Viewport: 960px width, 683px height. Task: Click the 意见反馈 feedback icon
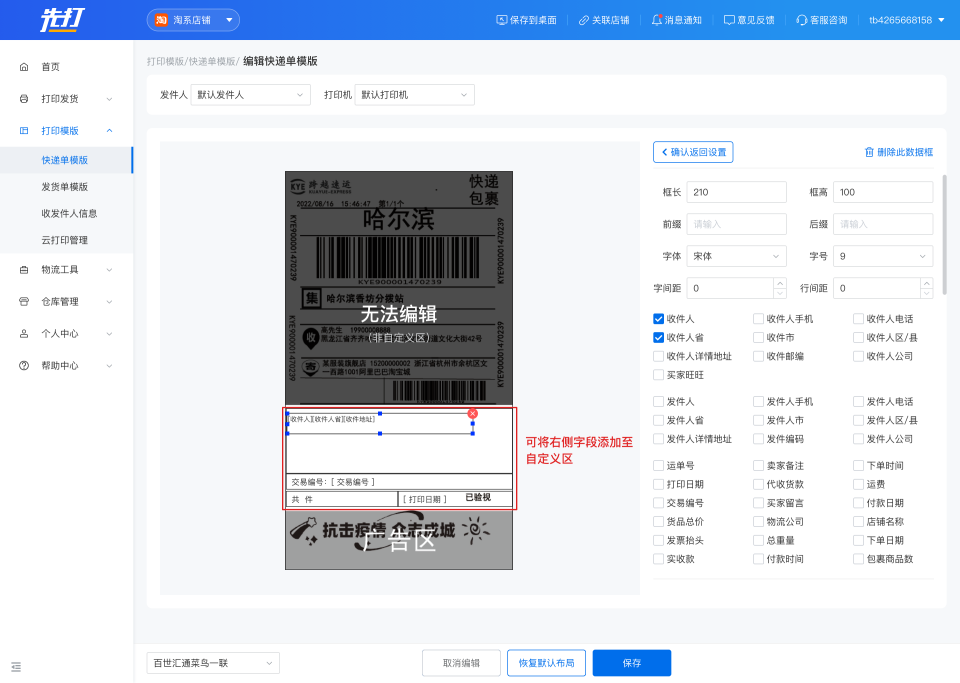(729, 20)
